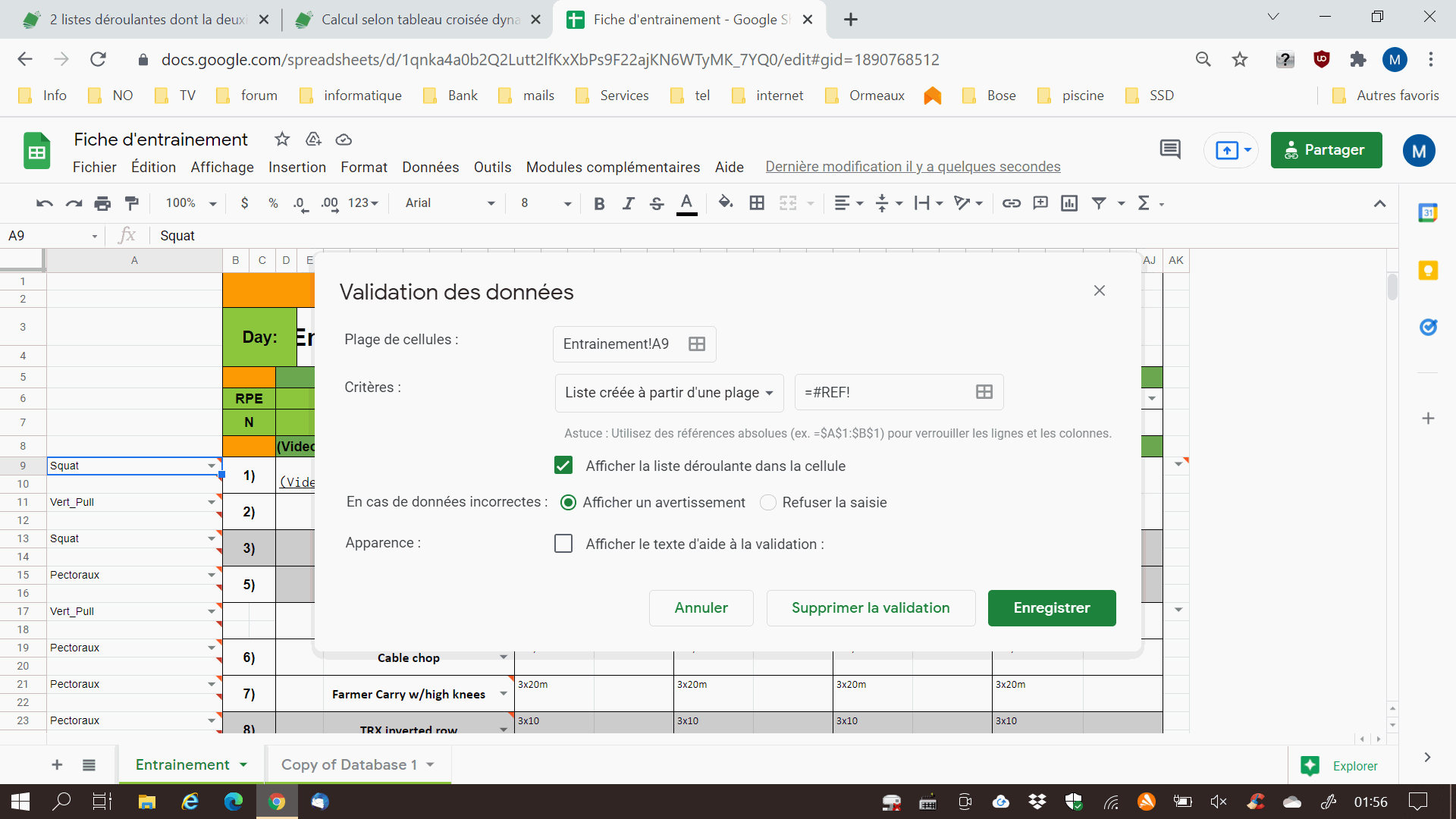Enable Afficher le texte d'aide à la validation
The image size is (1456, 819).
[563, 544]
